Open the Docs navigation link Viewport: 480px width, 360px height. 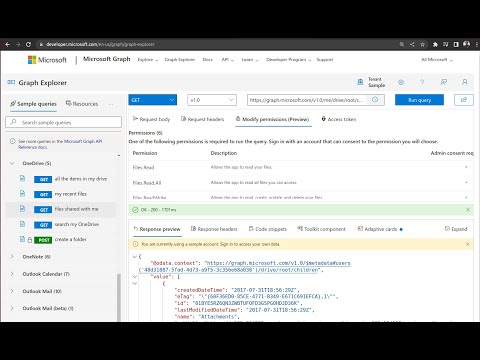[x=208, y=60]
